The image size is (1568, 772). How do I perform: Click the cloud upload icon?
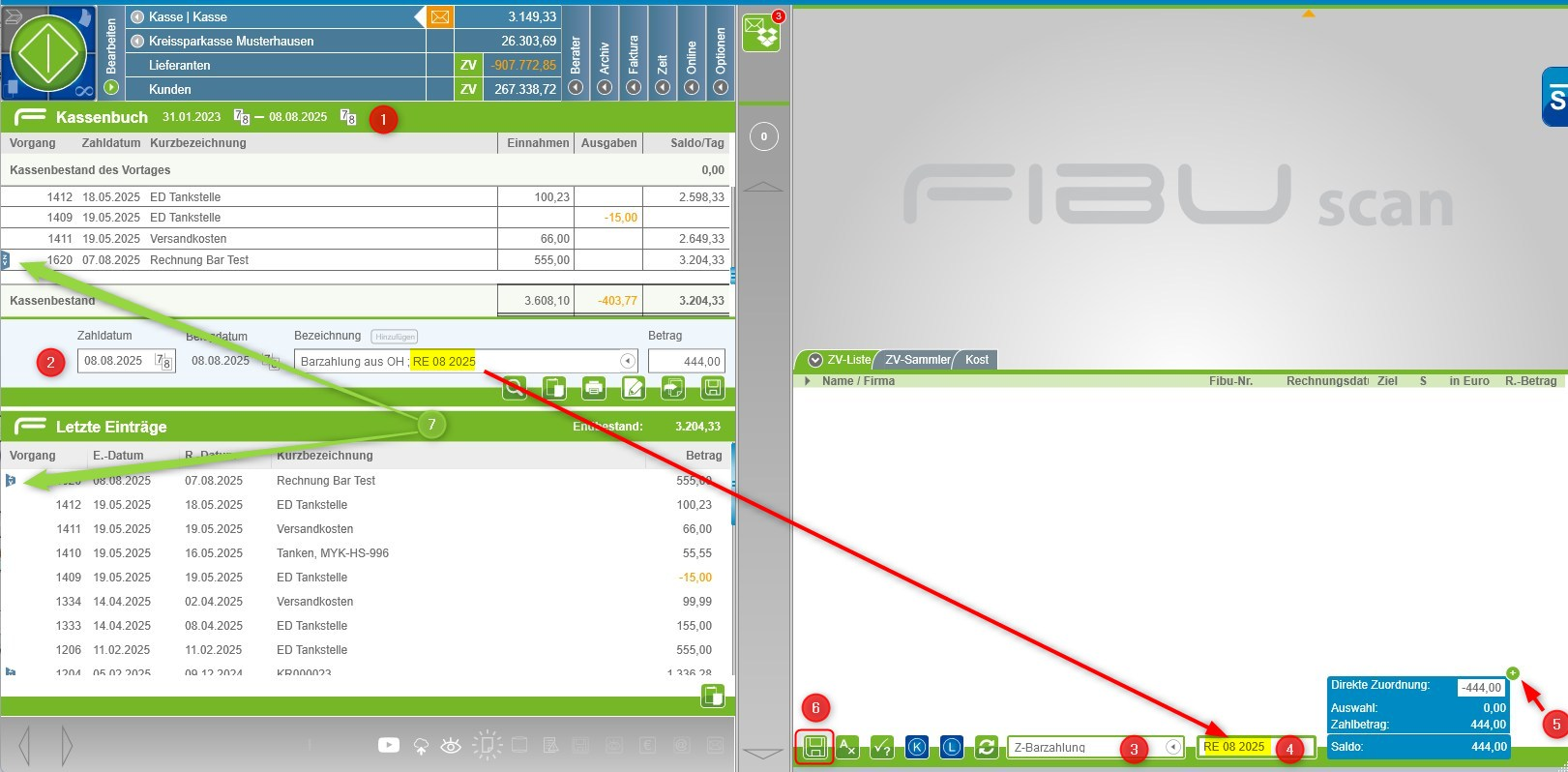(421, 746)
